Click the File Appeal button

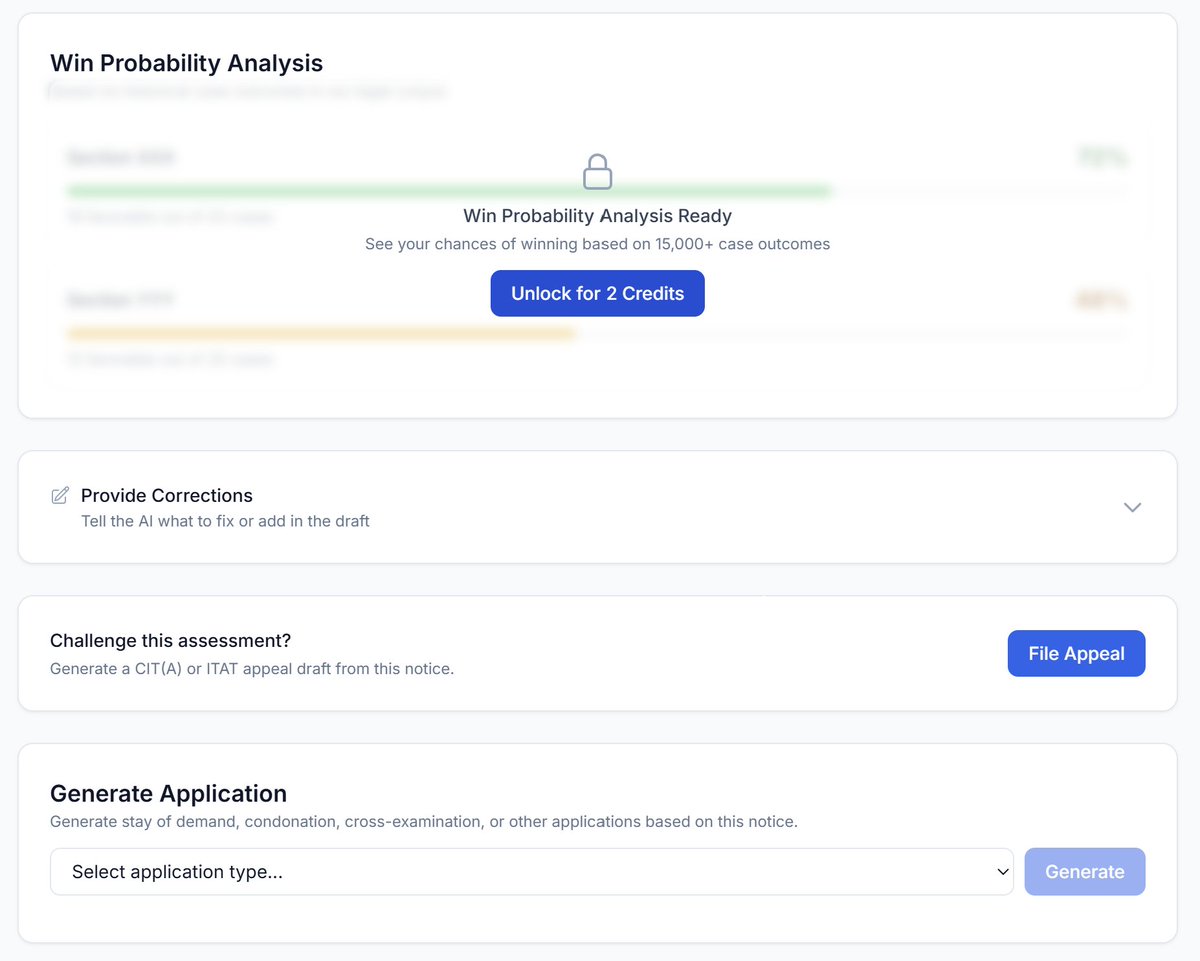[x=1076, y=653]
